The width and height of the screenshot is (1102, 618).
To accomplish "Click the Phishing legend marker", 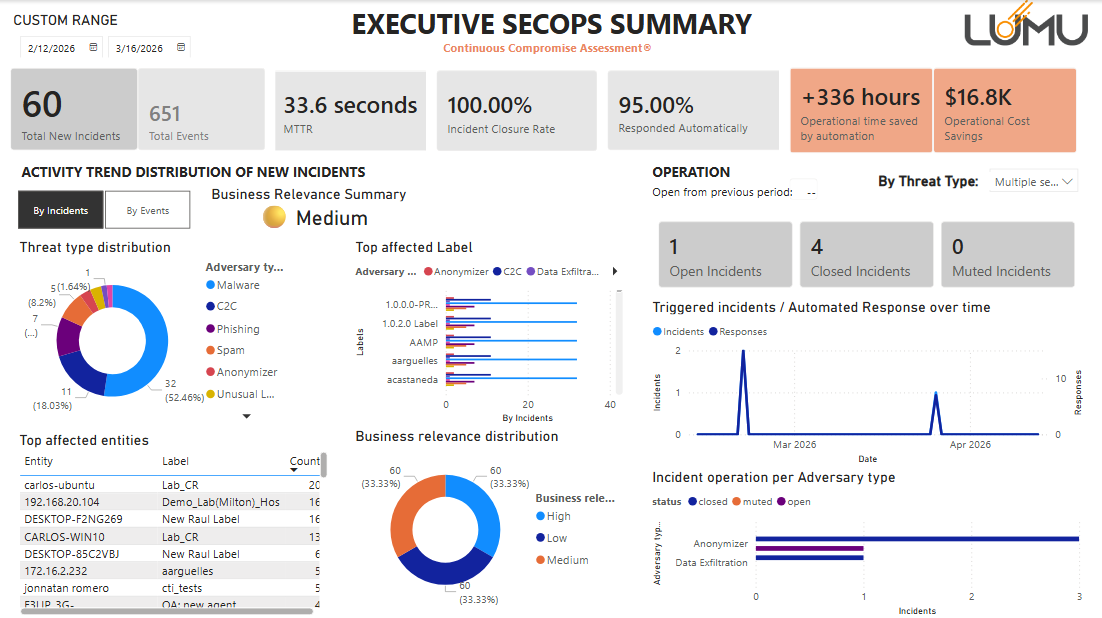I will tap(209, 329).
